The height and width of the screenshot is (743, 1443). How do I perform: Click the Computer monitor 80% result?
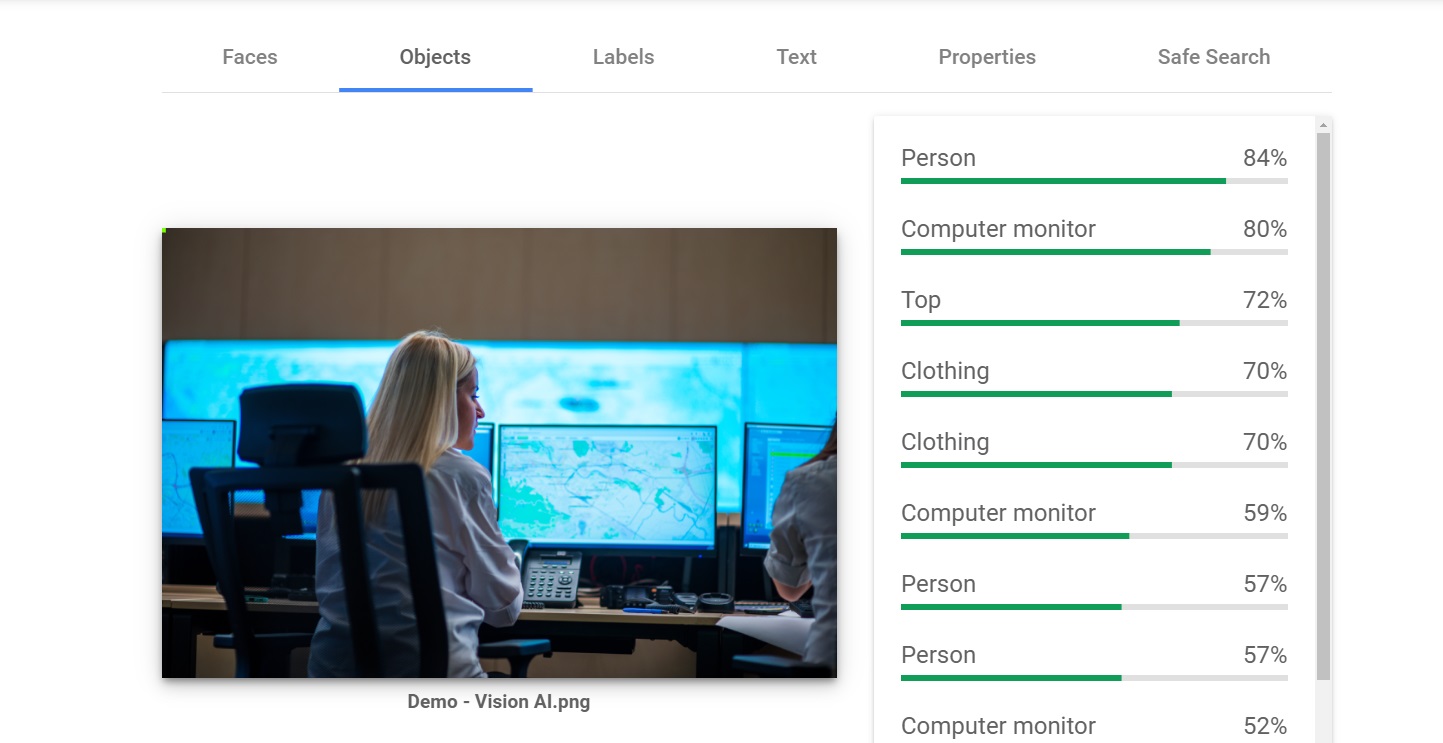(1093, 230)
